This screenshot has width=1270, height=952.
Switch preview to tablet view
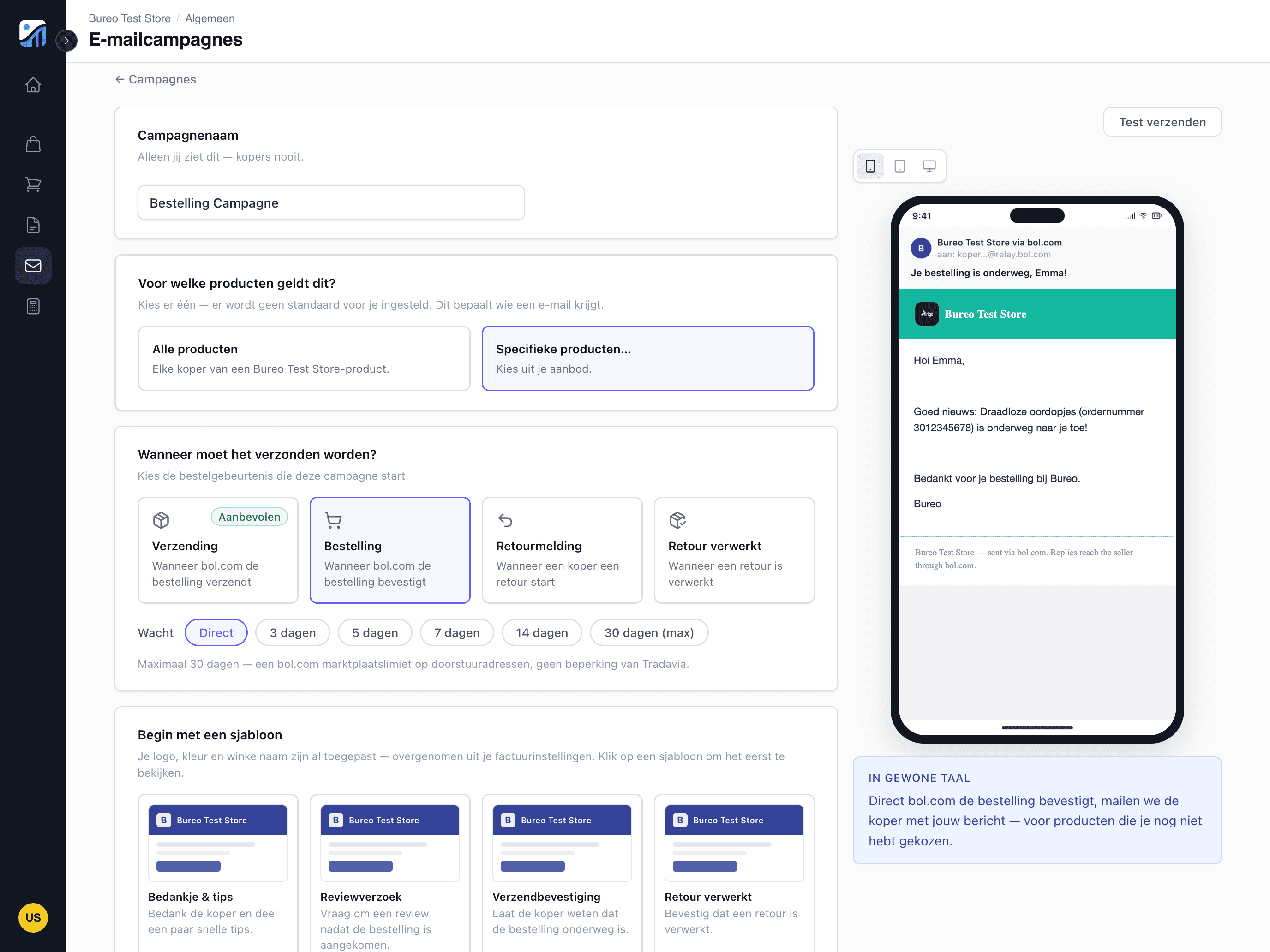coord(900,166)
